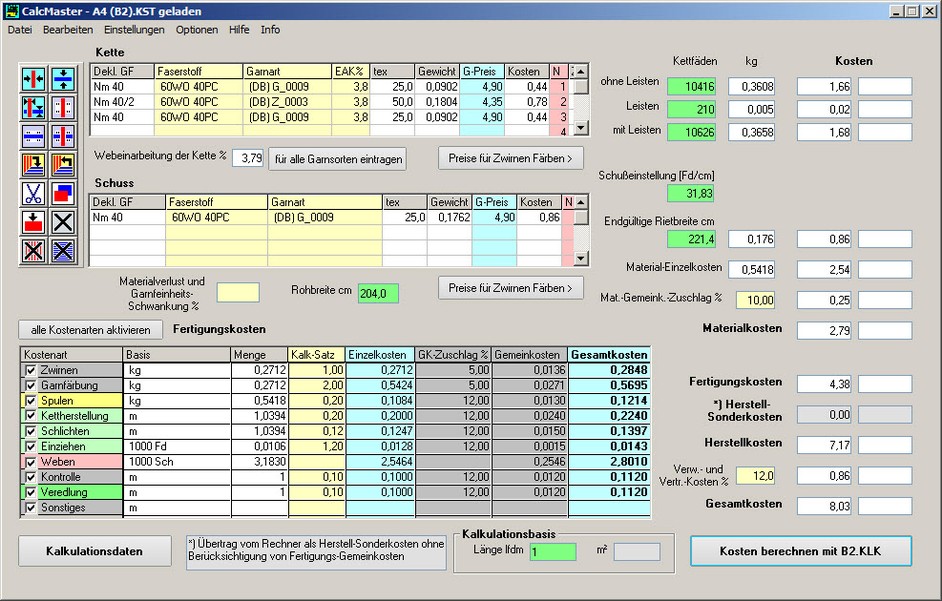Click the red vertical bar with inward arrows icon
The height and width of the screenshot is (601, 942).
pos(34,79)
